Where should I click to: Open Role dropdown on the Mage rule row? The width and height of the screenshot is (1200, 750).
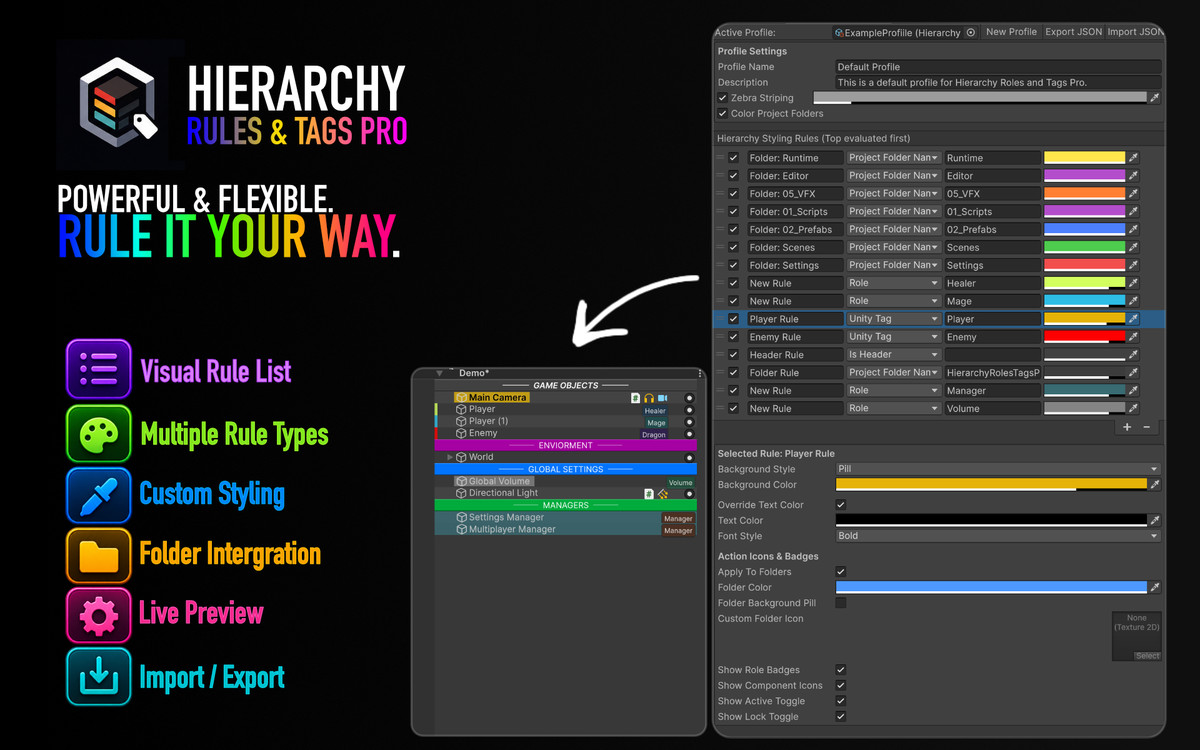[893, 301]
